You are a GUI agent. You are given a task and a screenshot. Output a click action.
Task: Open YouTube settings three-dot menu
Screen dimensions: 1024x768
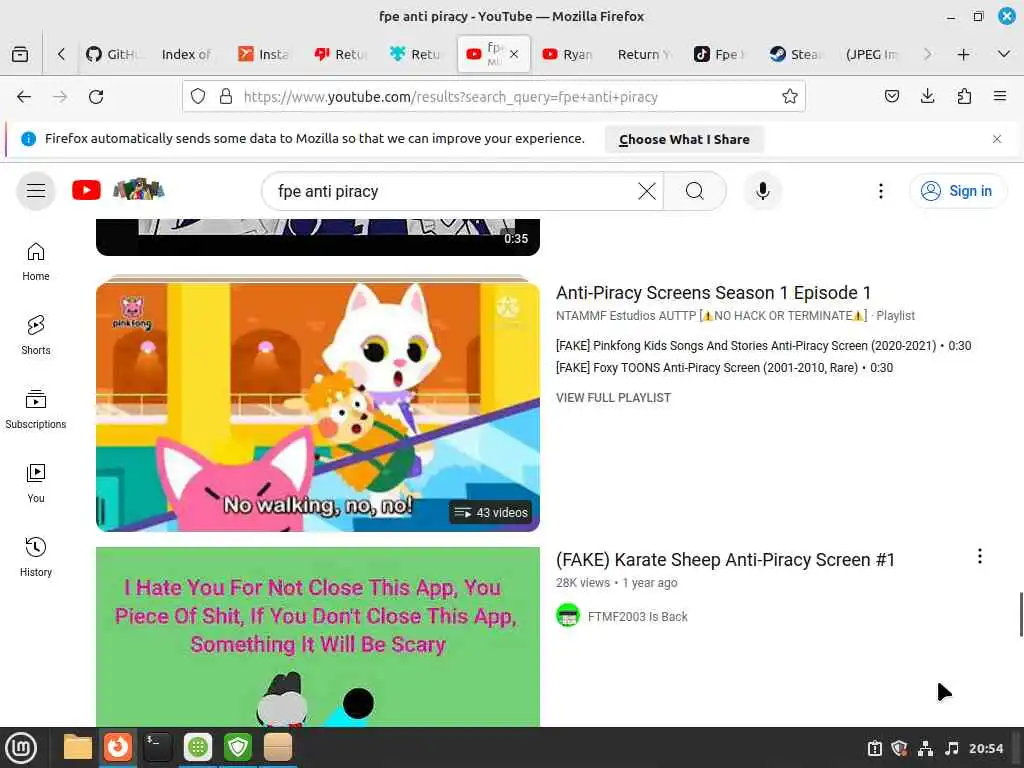click(881, 191)
